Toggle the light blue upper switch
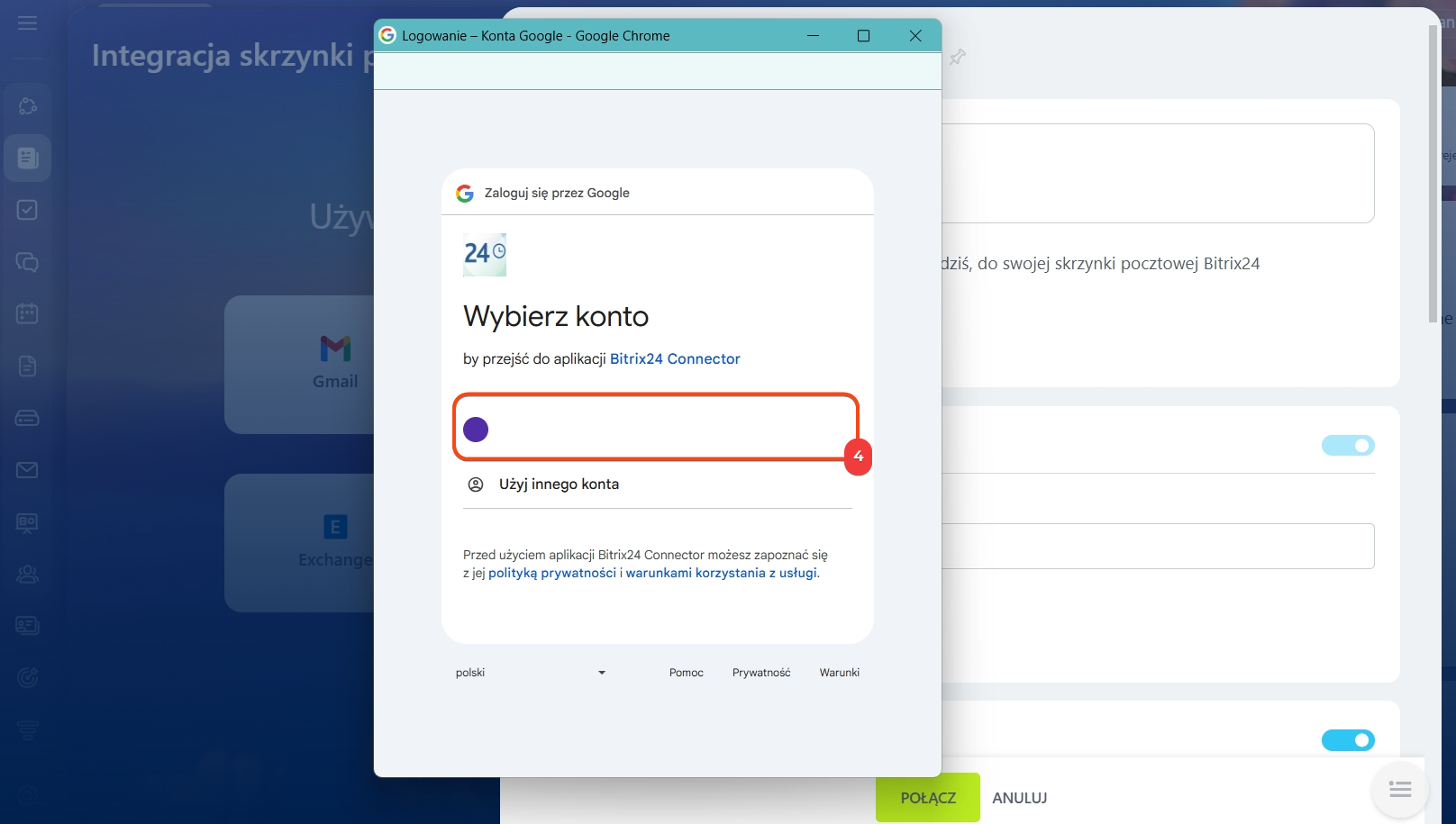Viewport: 1456px width, 824px height. pyautogui.click(x=1348, y=445)
